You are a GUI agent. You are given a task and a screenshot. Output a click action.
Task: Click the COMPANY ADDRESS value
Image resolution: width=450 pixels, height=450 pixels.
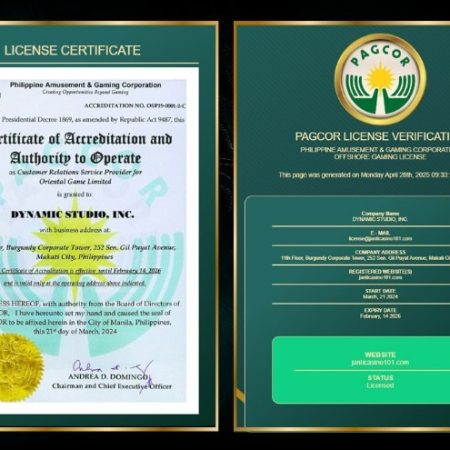(365, 258)
